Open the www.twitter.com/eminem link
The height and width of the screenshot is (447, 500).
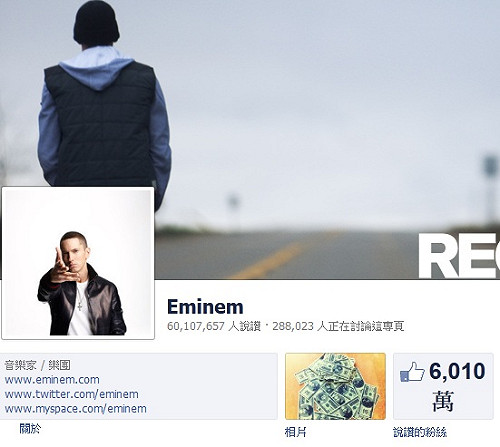(x=72, y=394)
